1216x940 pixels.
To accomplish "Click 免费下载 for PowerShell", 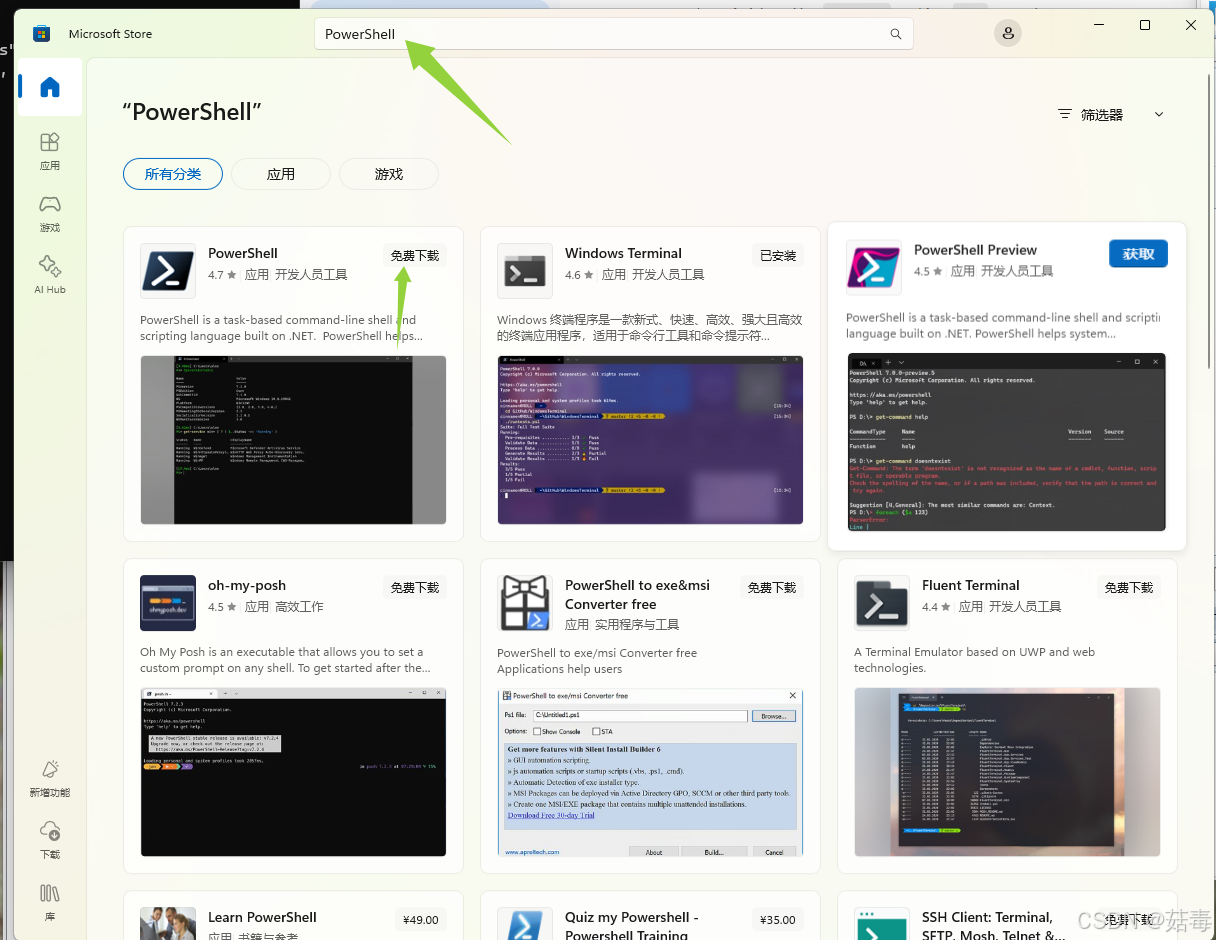I will (x=415, y=256).
